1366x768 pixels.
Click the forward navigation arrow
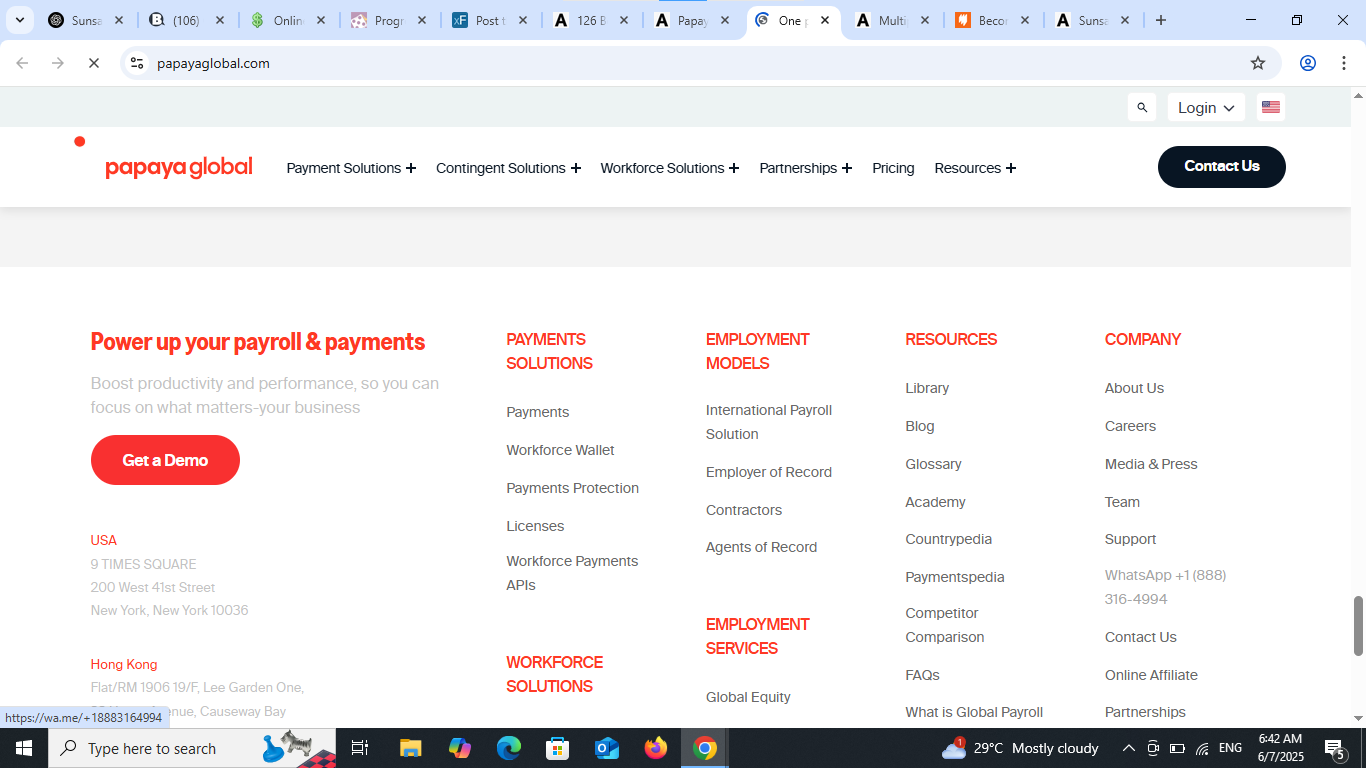coord(58,63)
